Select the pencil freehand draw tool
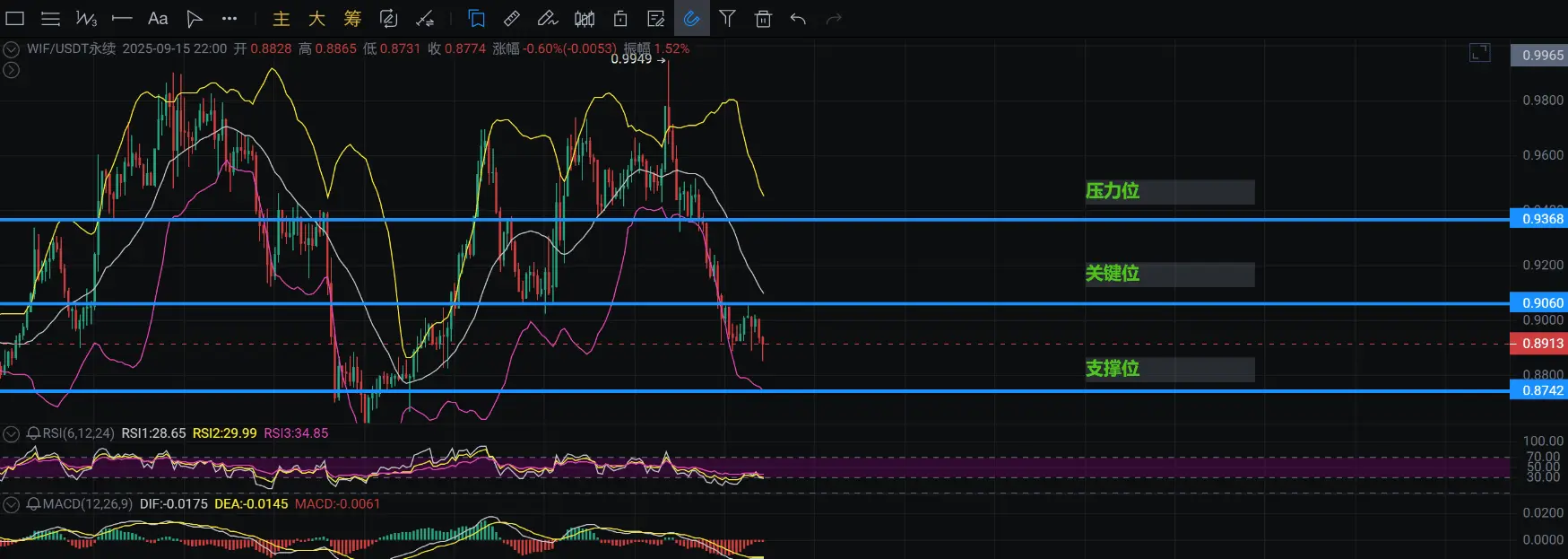This screenshot has height=559, width=1568. point(548,18)
